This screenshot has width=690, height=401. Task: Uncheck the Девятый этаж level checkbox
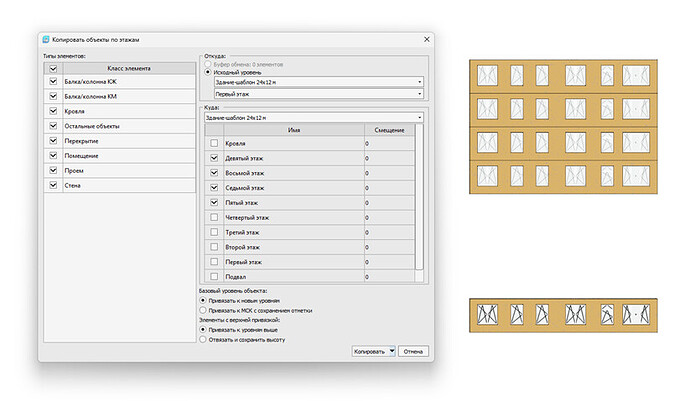click(x=213, y=158)
